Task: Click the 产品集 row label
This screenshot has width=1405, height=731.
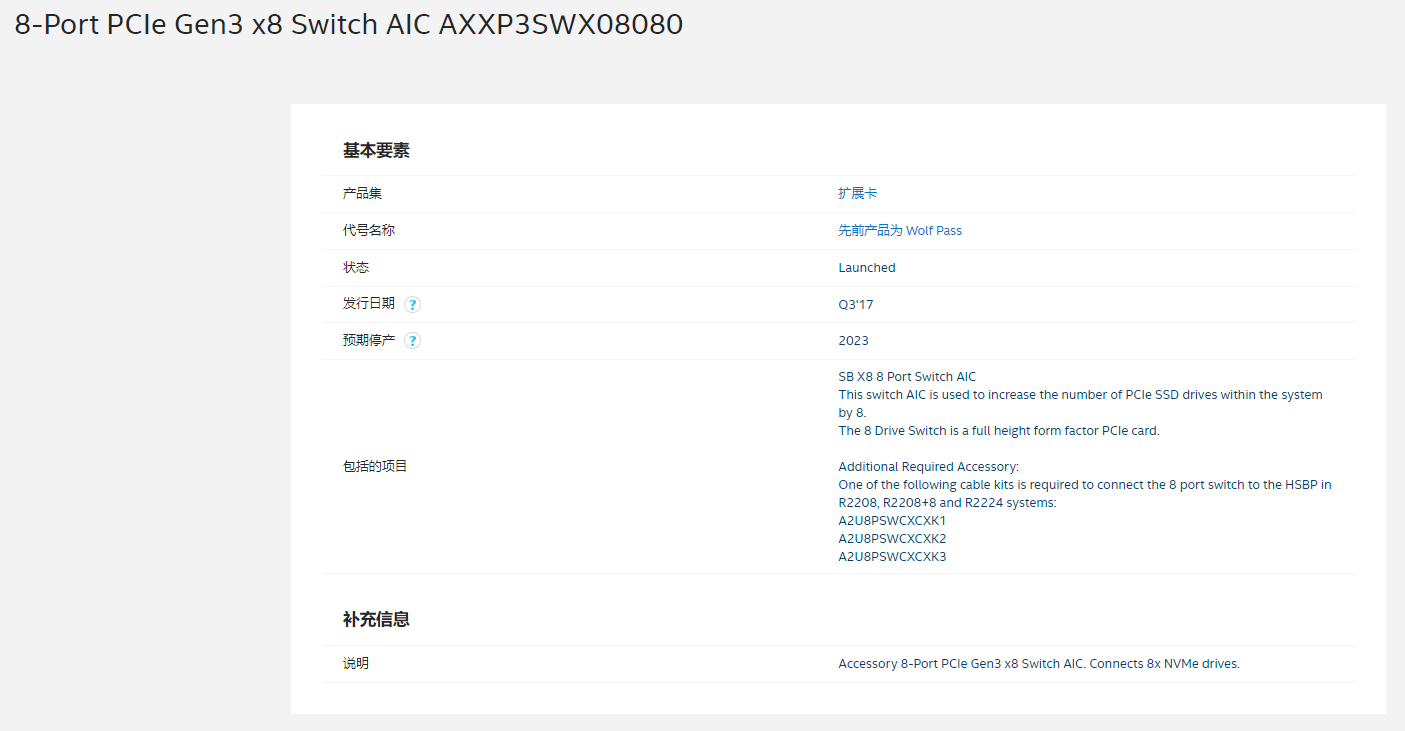Action: pyautogui.click(x=362, y=193)
